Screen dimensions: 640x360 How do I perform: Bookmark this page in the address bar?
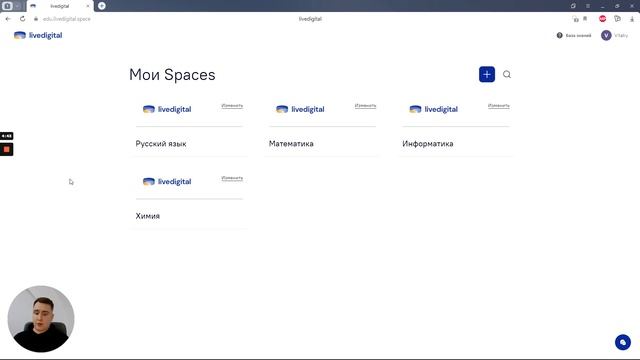585,19
